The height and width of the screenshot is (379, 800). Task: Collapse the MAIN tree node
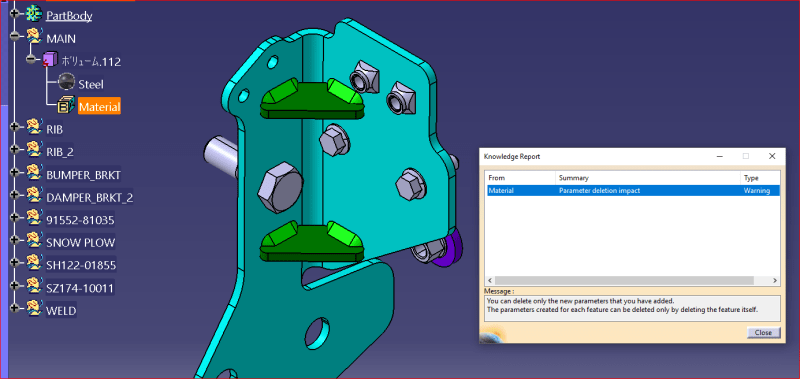click(x=15, y=37)
